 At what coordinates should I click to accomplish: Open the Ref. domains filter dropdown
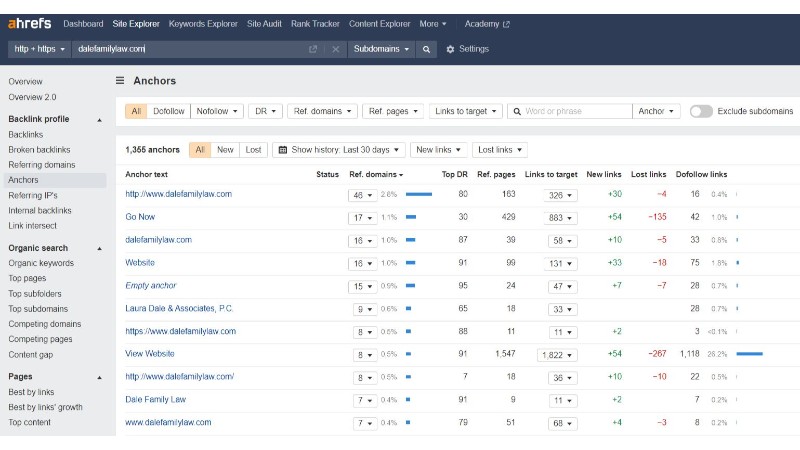pyautogui.click(x=322, y=111)
